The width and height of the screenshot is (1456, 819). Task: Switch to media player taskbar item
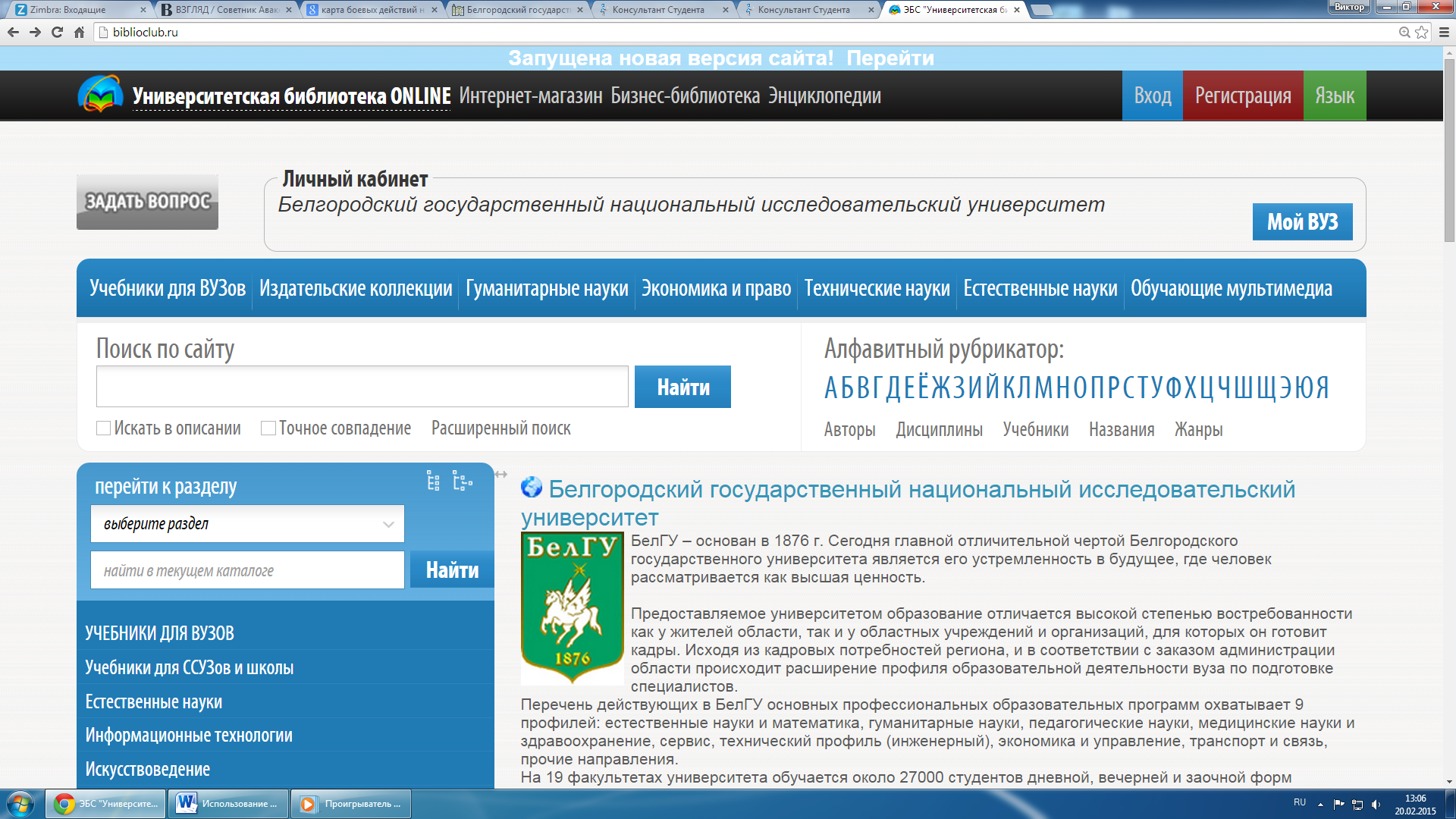click(x=351, y=804)
